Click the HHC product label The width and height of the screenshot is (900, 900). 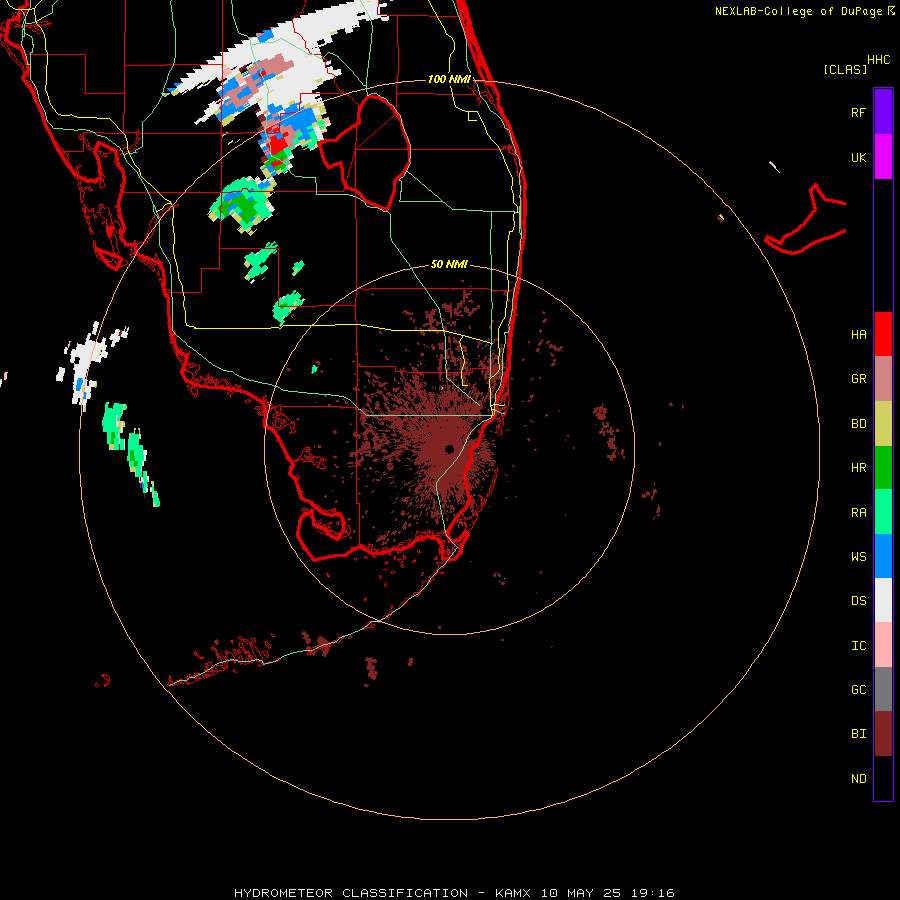coord(878,59)
